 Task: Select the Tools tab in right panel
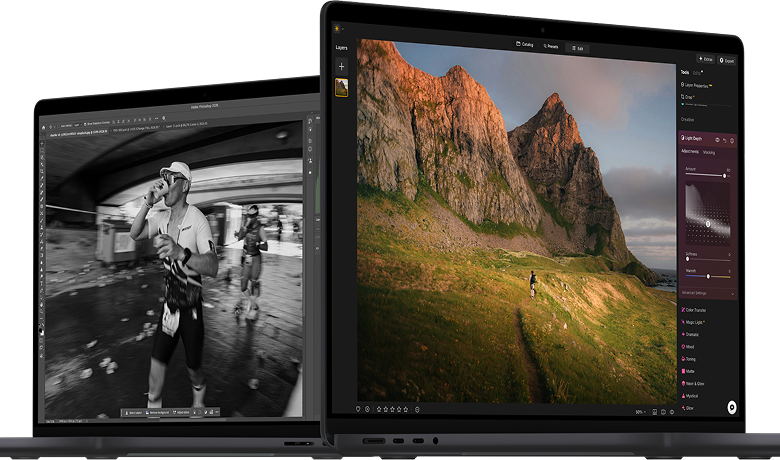coord(685,72)
